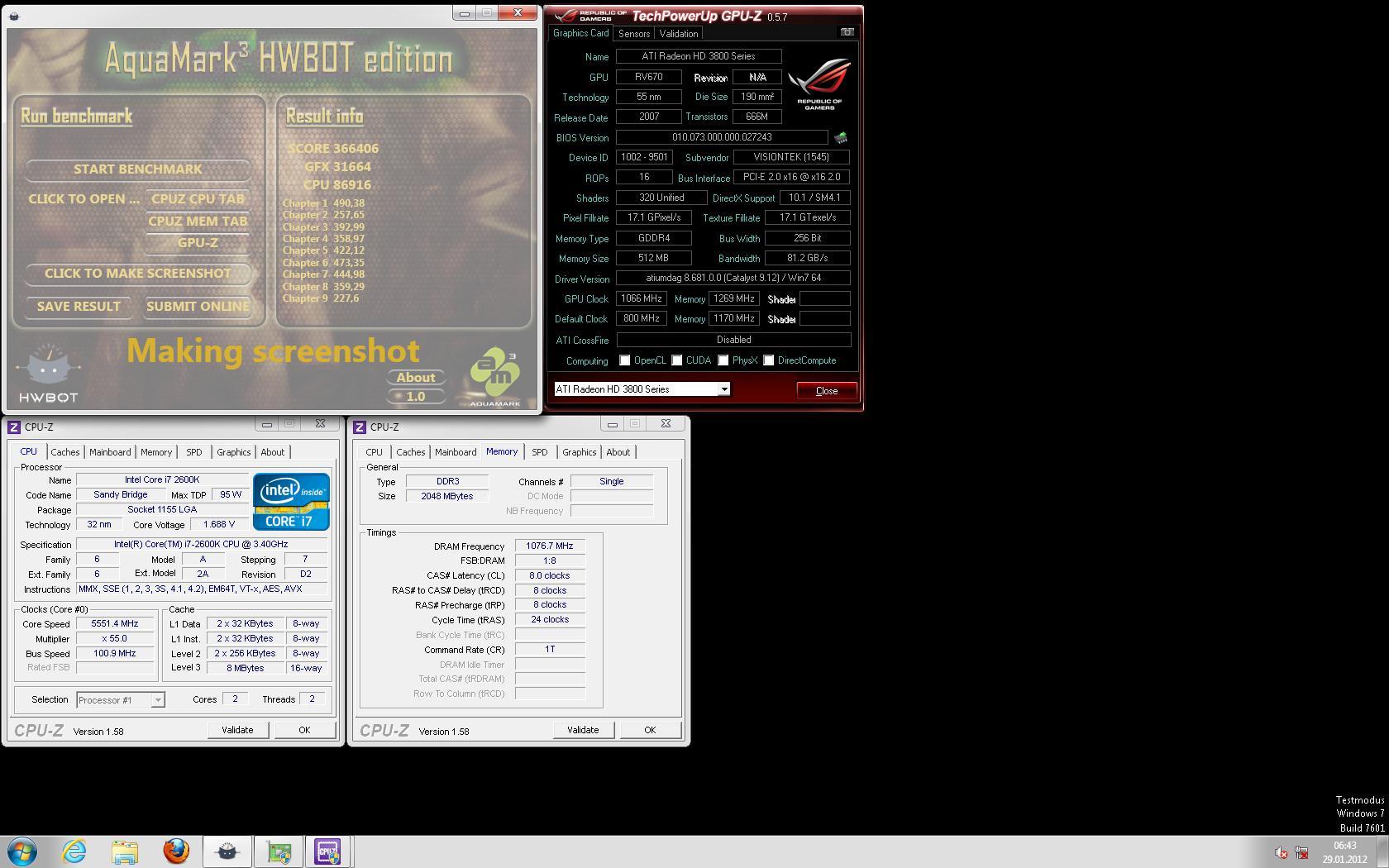This screenshot has height=868, width=1389.
Task: Open Mainboard tab in left CPU-Z window
Action: [x=110, y=452]
